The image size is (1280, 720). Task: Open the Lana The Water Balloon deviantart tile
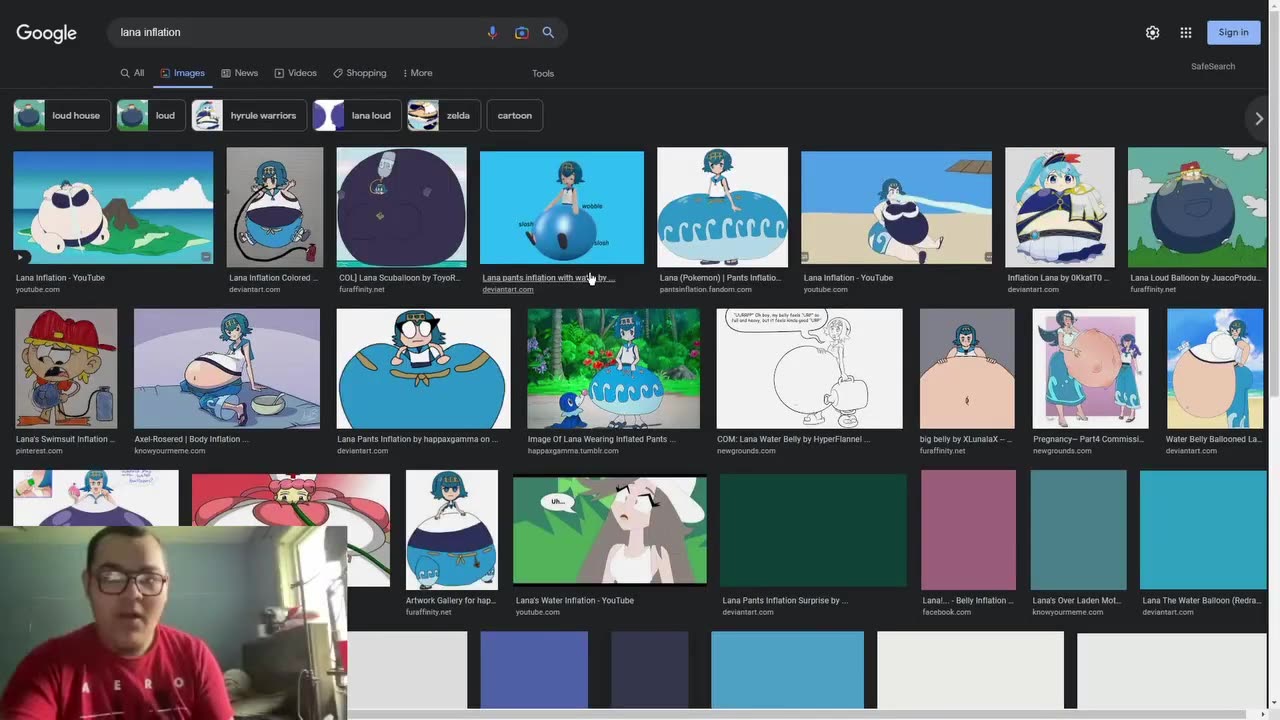point(1203,530)
